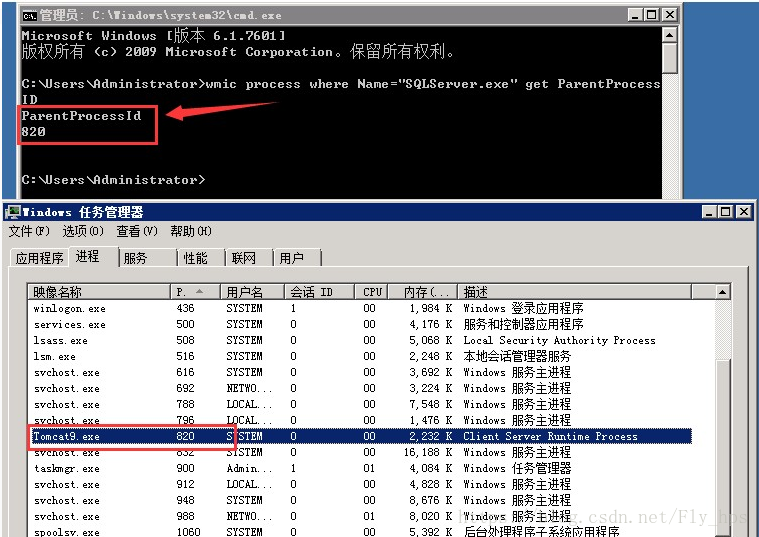Click the last C:\Users\Administrator> prompt

click(x=113, y=180)
